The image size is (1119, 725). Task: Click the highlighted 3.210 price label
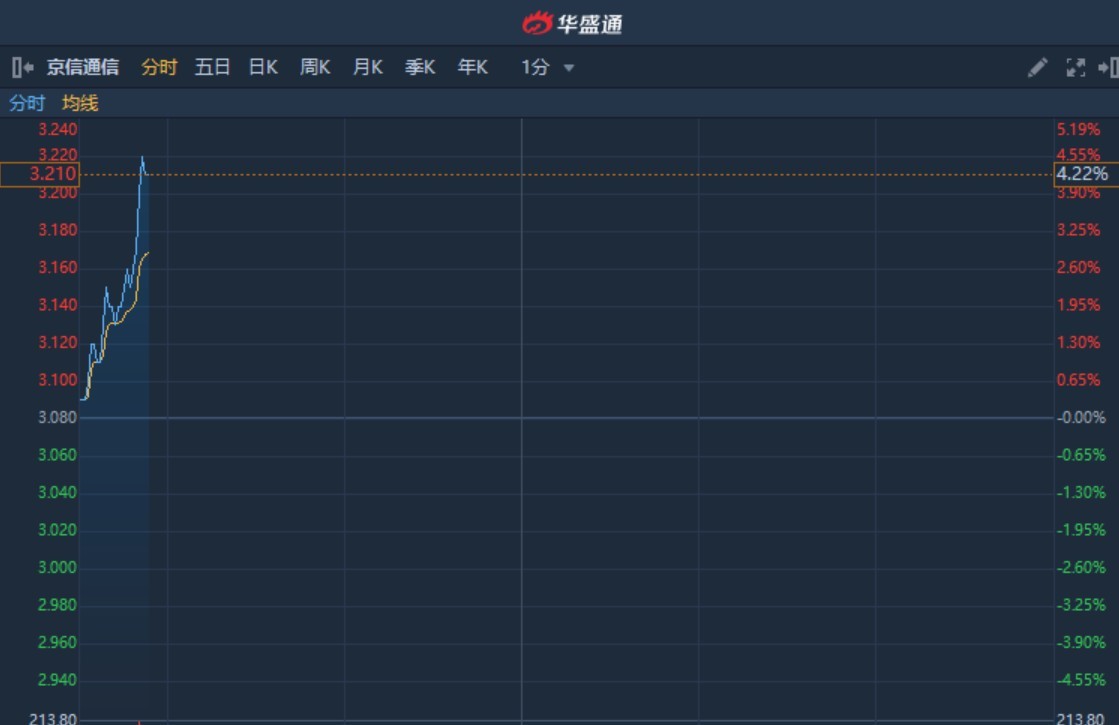[x=40, y=174]
